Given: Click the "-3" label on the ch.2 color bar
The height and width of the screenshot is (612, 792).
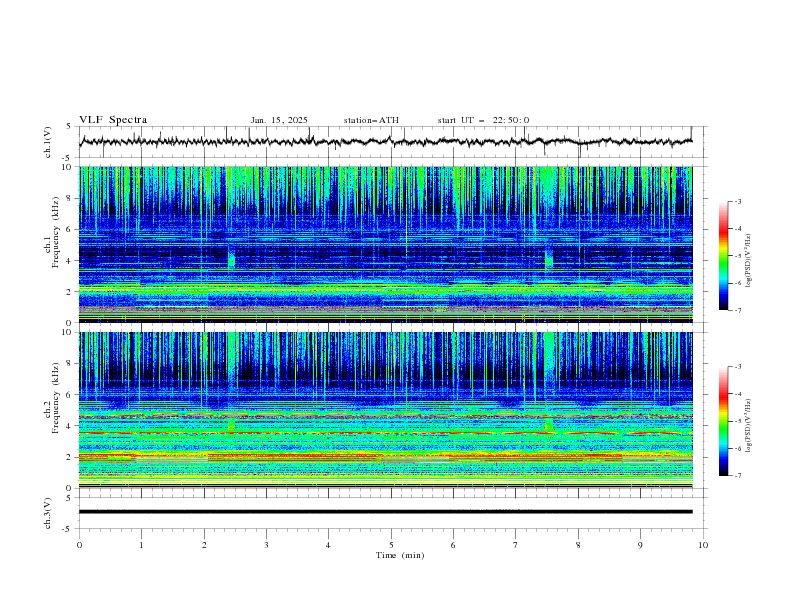Looking at the screenshot, I should point(738,367).
